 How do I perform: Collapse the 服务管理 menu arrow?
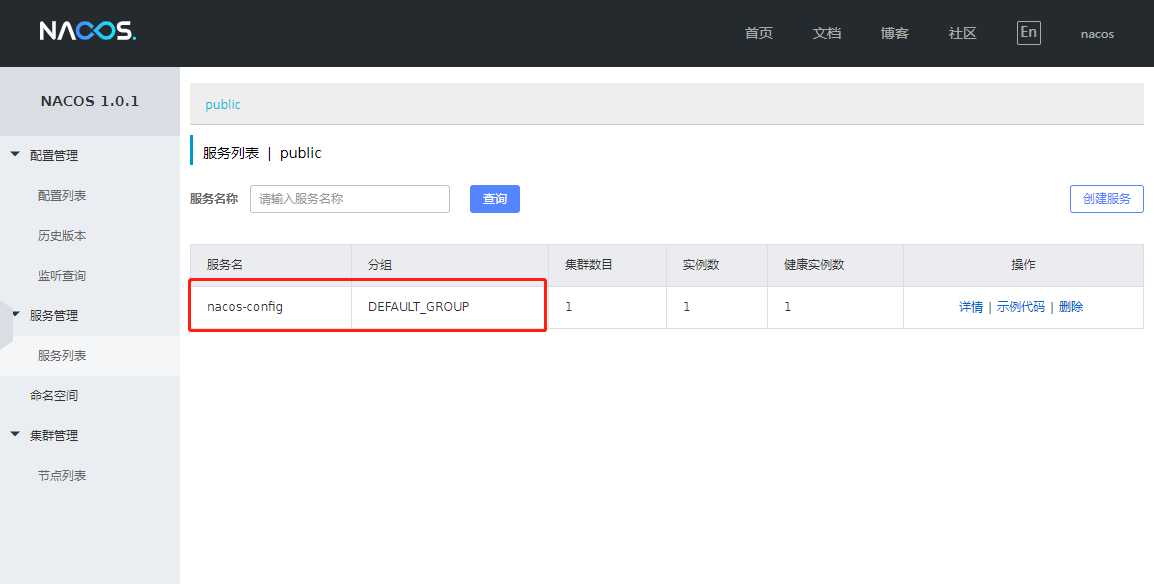click(15, 315)
